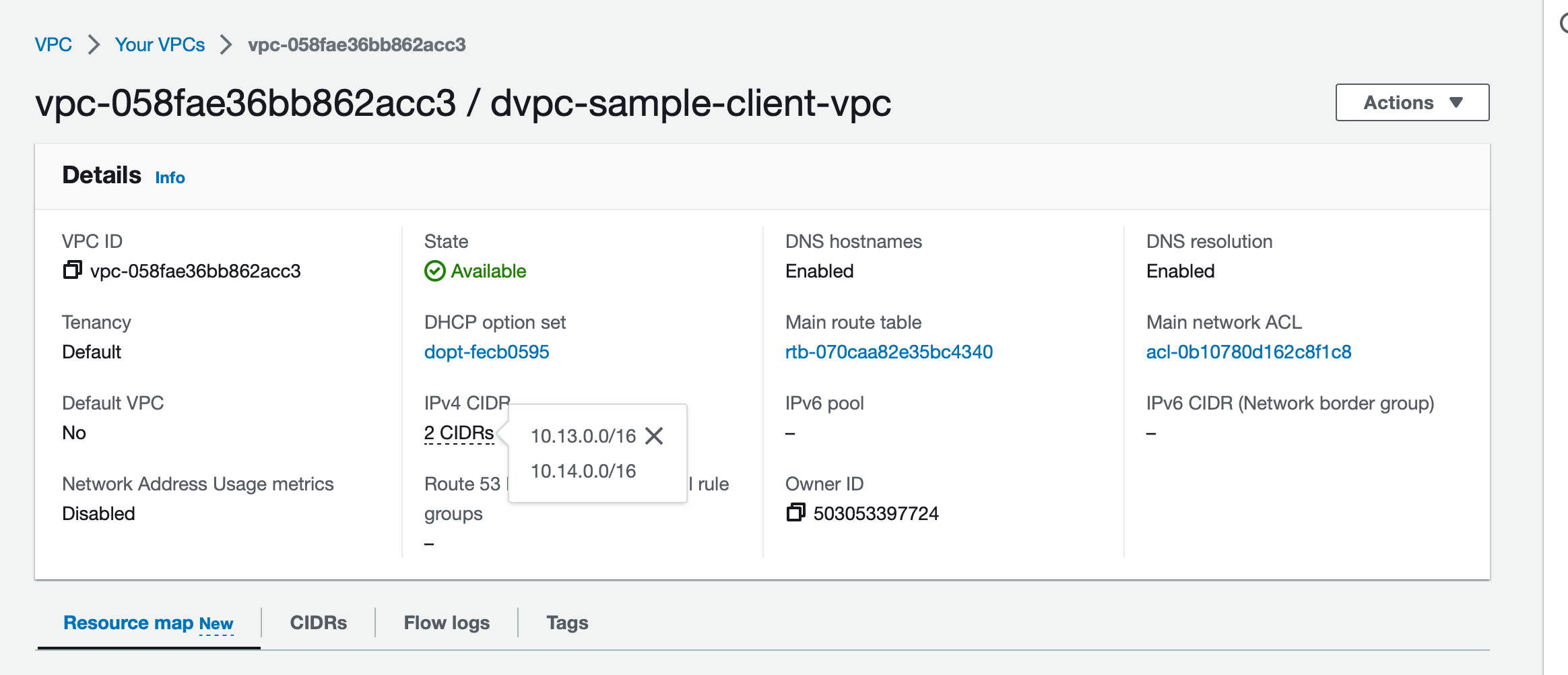Click the New badge on Resource map
The image size is (1568, 675).
(216, 624)
